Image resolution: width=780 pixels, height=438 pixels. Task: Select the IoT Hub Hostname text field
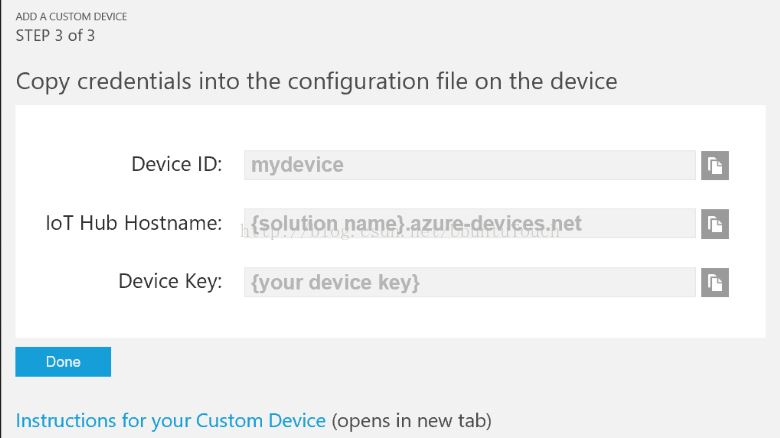(469, 223)
